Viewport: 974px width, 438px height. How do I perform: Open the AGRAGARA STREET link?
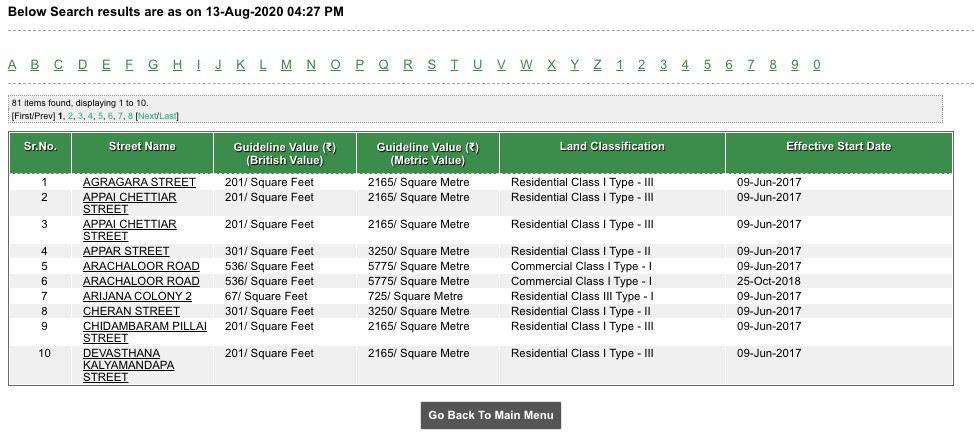139,182
